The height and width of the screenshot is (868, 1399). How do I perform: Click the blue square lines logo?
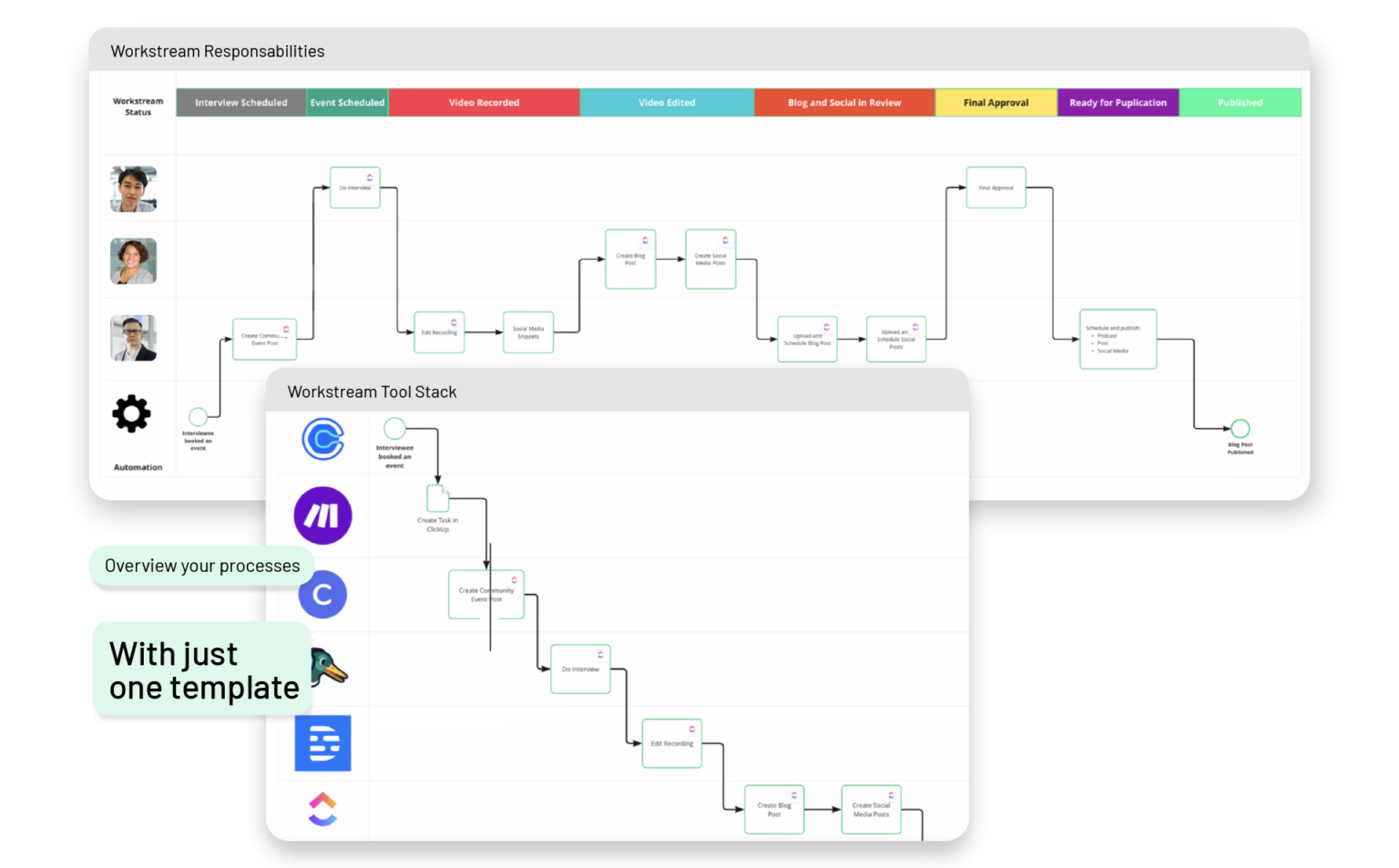tap(322, 743)
